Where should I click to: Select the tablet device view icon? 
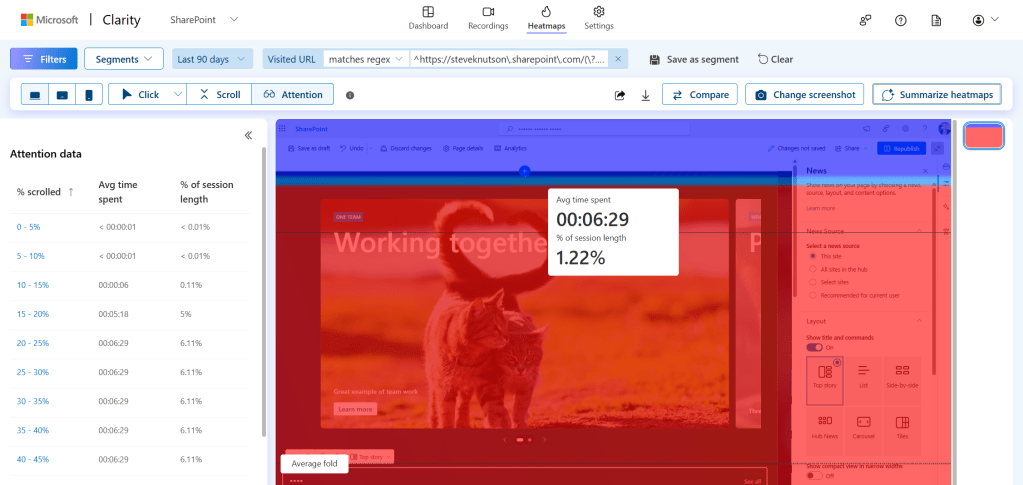[x=62, y=95]
